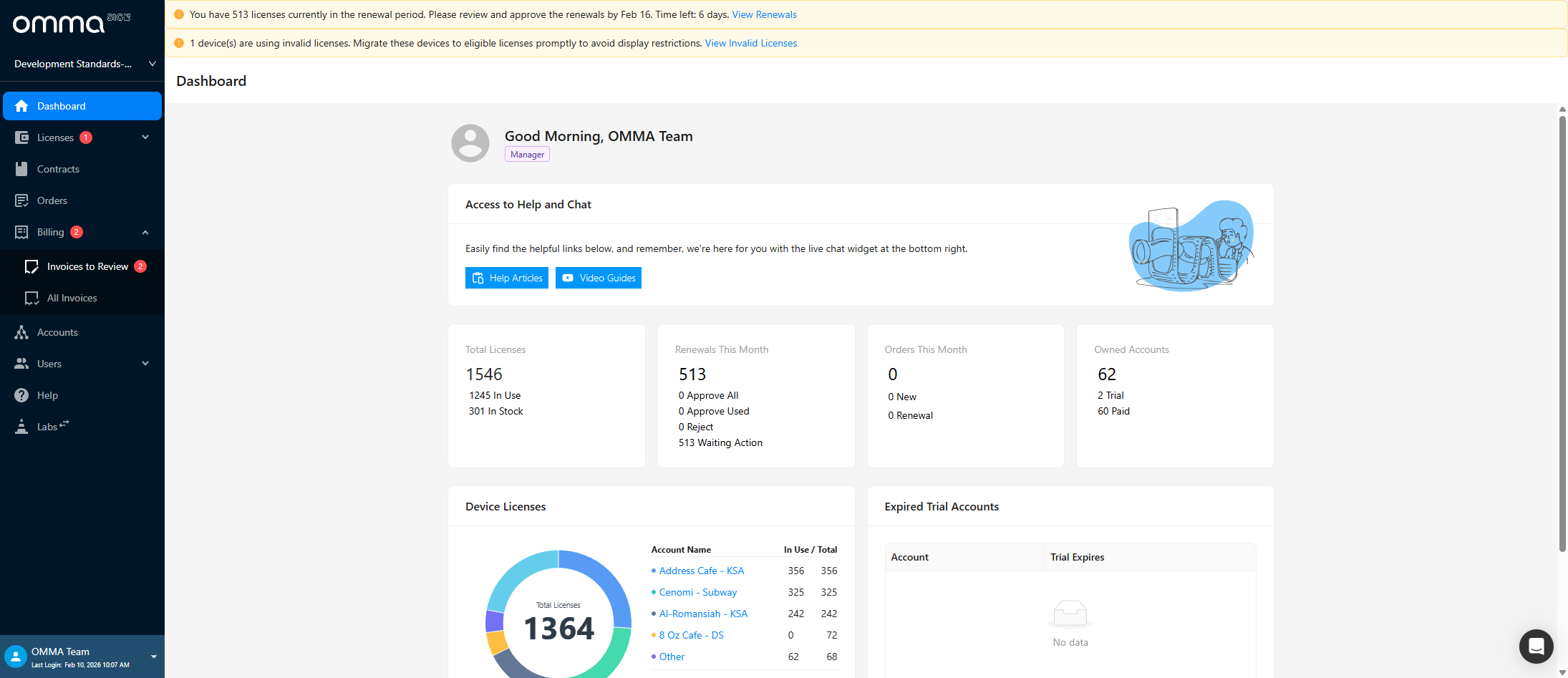Click the Contracts icon in sidebar
Viewport: 1568px width, 678px height.
[21, 169]
